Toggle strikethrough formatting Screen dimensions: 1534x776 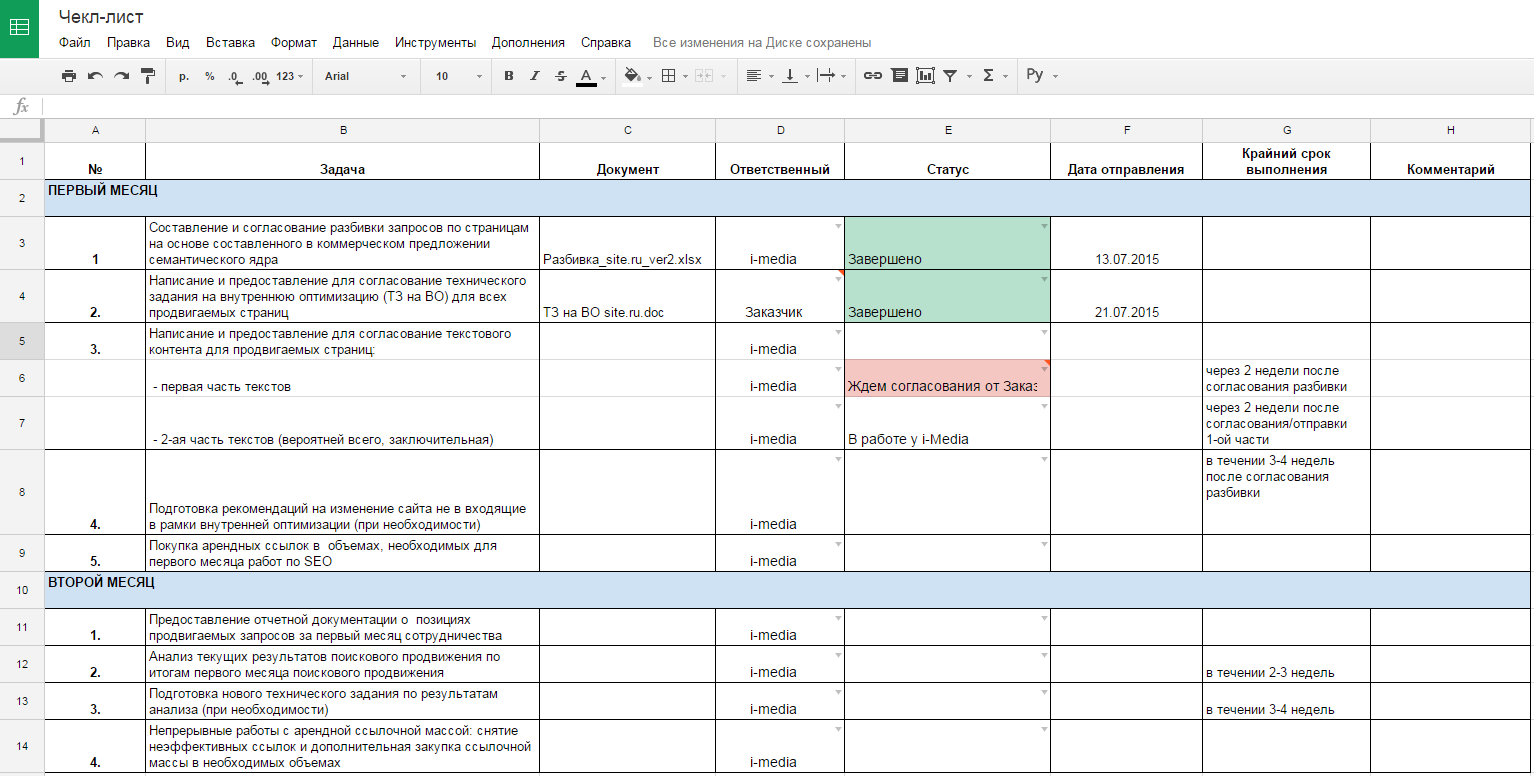pos(560,76)
